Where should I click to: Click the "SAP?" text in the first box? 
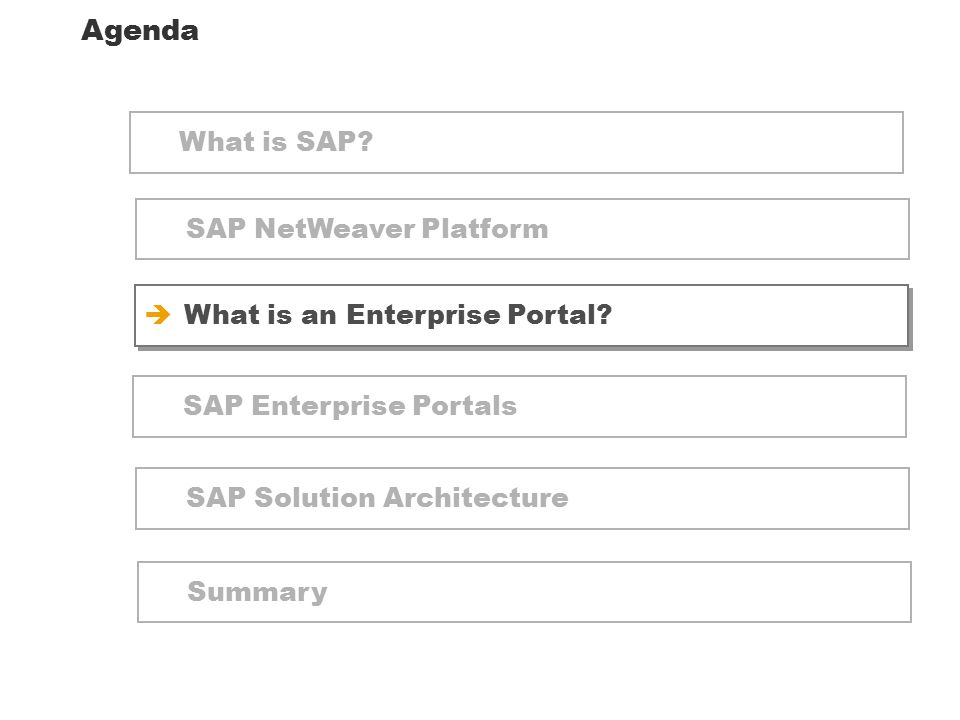point(334,141)
